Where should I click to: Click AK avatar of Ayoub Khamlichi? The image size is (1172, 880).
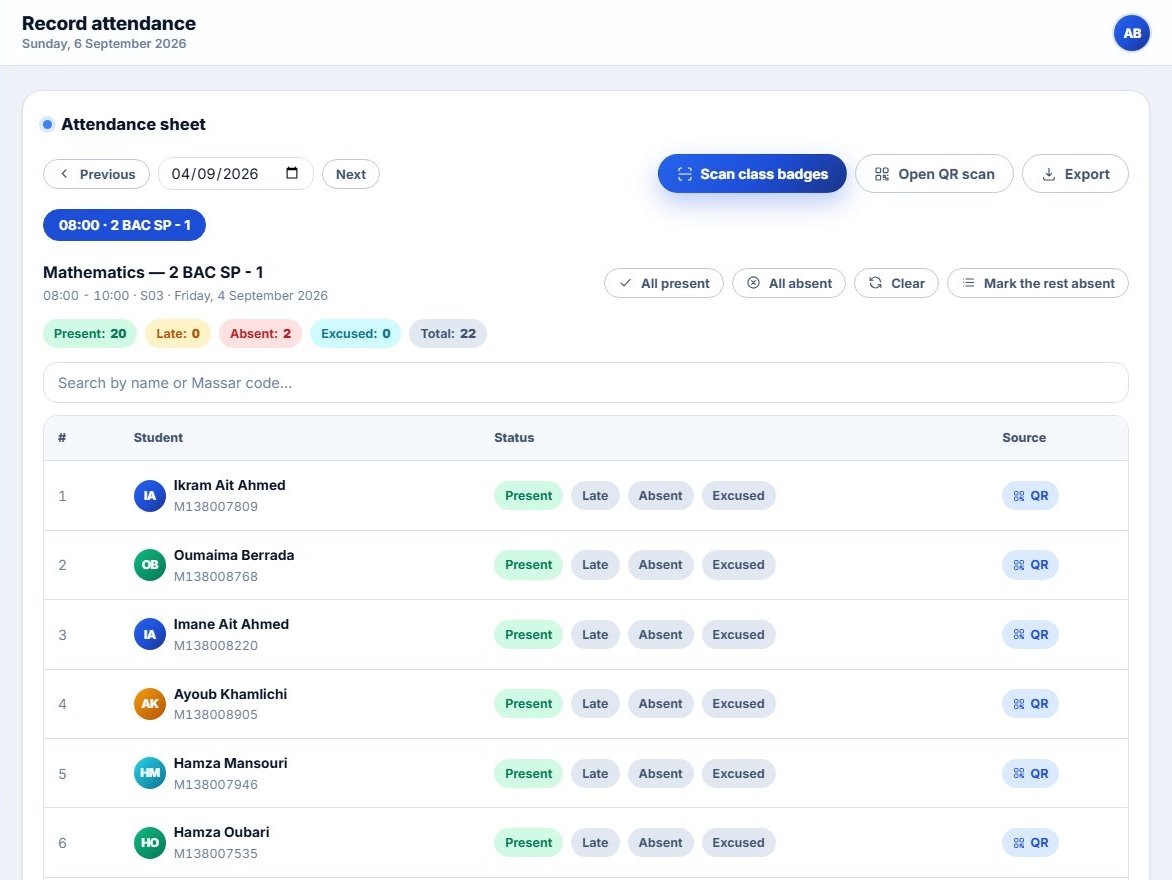(x=149, y=704)
